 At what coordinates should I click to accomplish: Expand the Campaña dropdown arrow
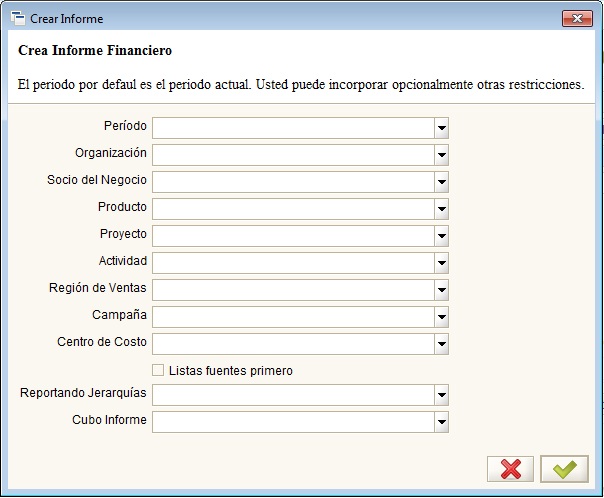point(441,317)
